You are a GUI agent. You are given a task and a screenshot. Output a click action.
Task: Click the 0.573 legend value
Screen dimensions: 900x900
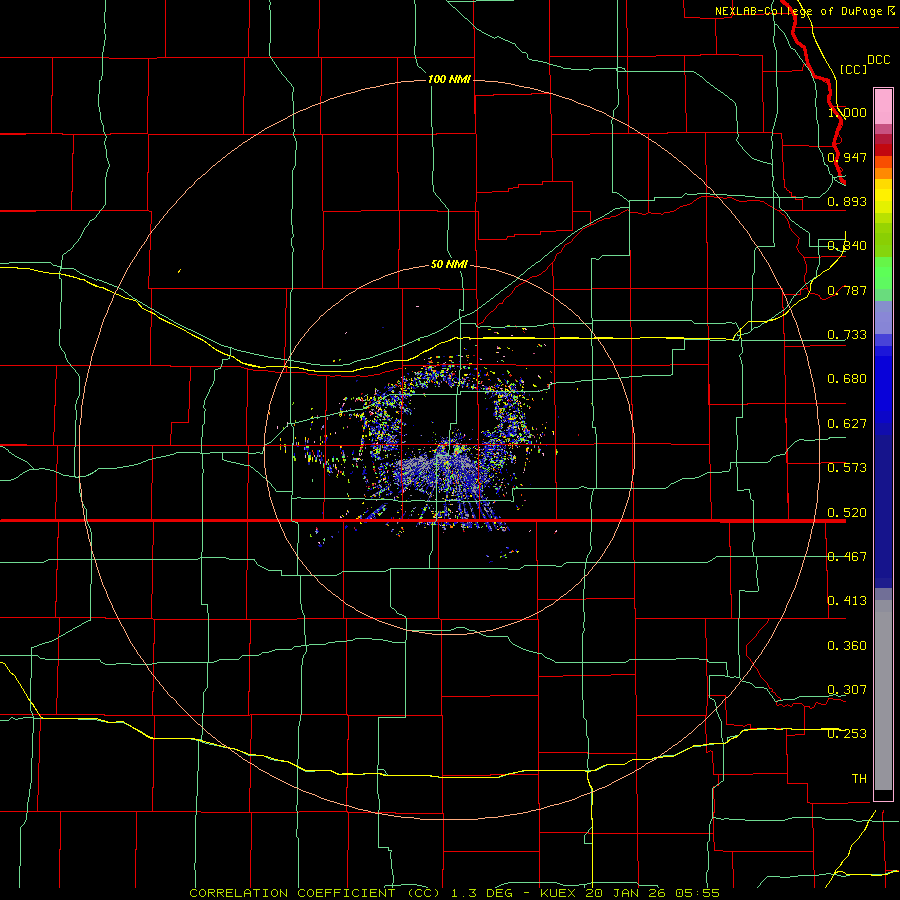pyautogui.click(x=847, y=468)
